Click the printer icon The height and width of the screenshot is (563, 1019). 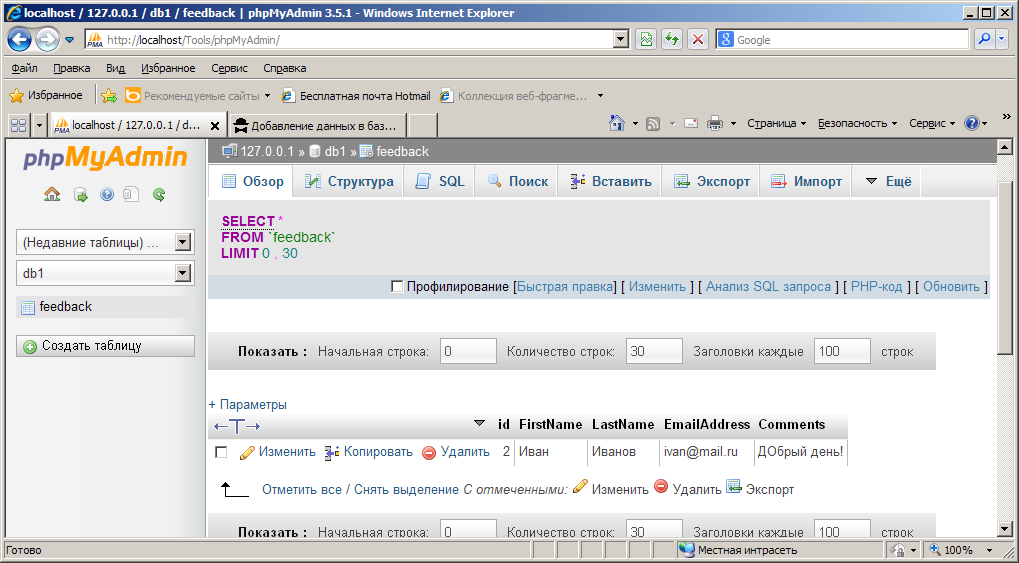[x=715, y=123]
